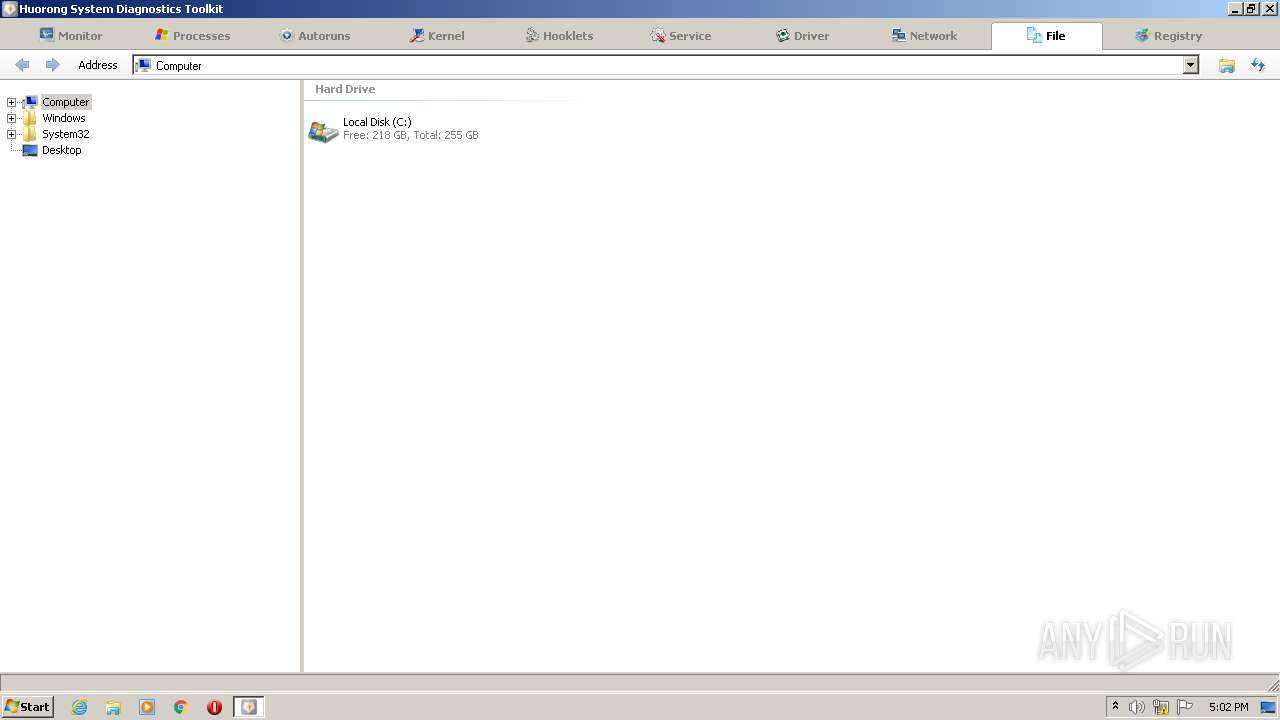Click the Local Disk (C:) drive icon
The height and width of the screenshot is (720, 1280).
[x=323, y=130]
